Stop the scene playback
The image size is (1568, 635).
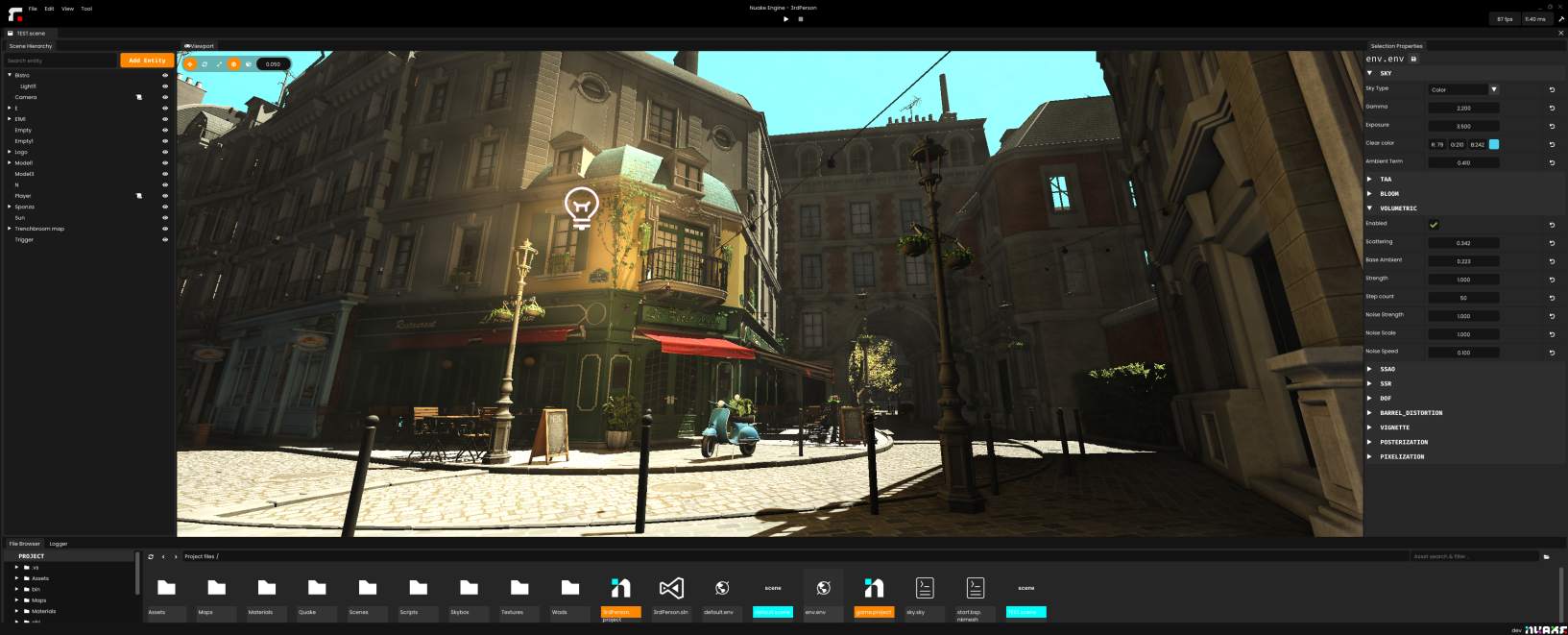click(801, 18)
